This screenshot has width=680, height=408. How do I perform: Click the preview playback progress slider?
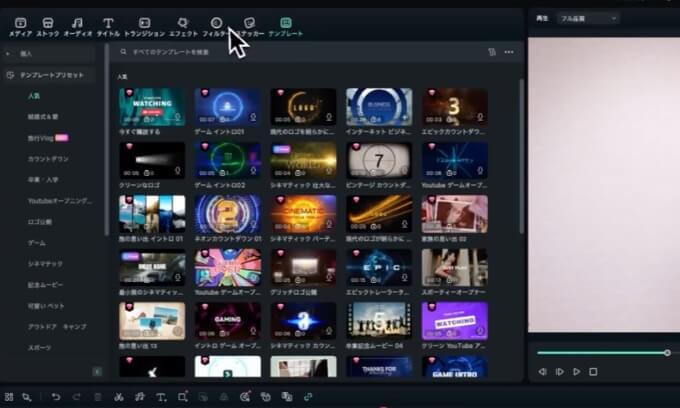pyautogui.click(x=602, y=353)
